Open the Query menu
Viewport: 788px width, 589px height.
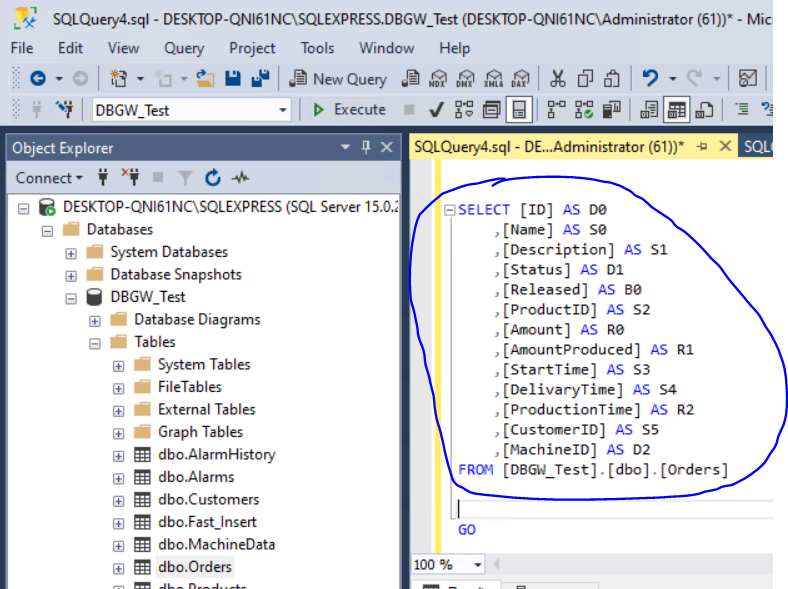(x=184, y=48)
